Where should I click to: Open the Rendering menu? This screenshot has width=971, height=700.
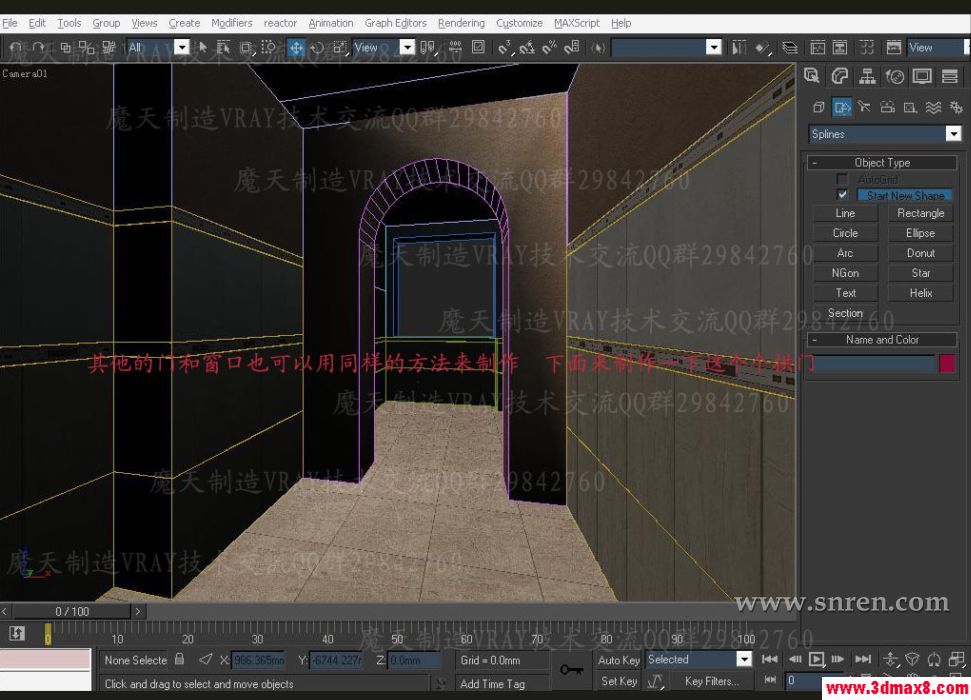461,23
